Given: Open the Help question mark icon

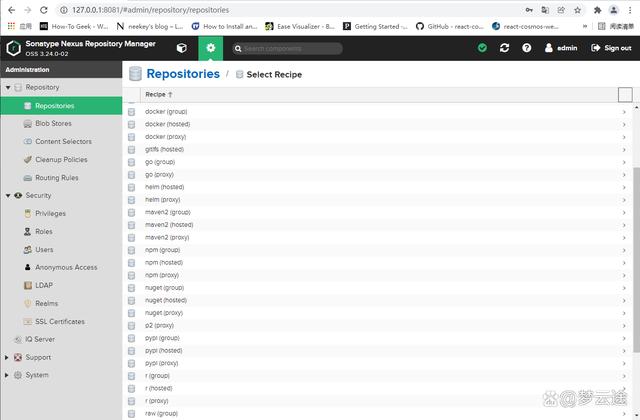Looking at the screenshot, I should coord(527,48).
